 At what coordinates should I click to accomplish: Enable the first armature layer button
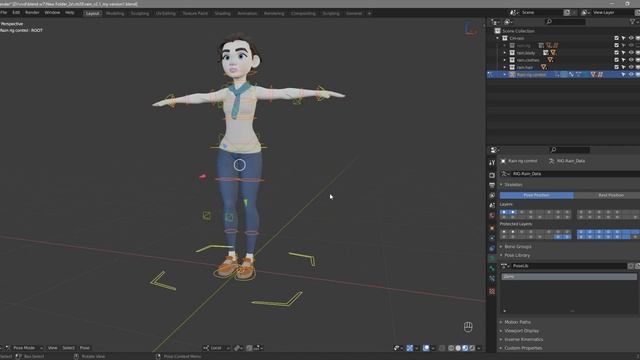tap(504, 212)
